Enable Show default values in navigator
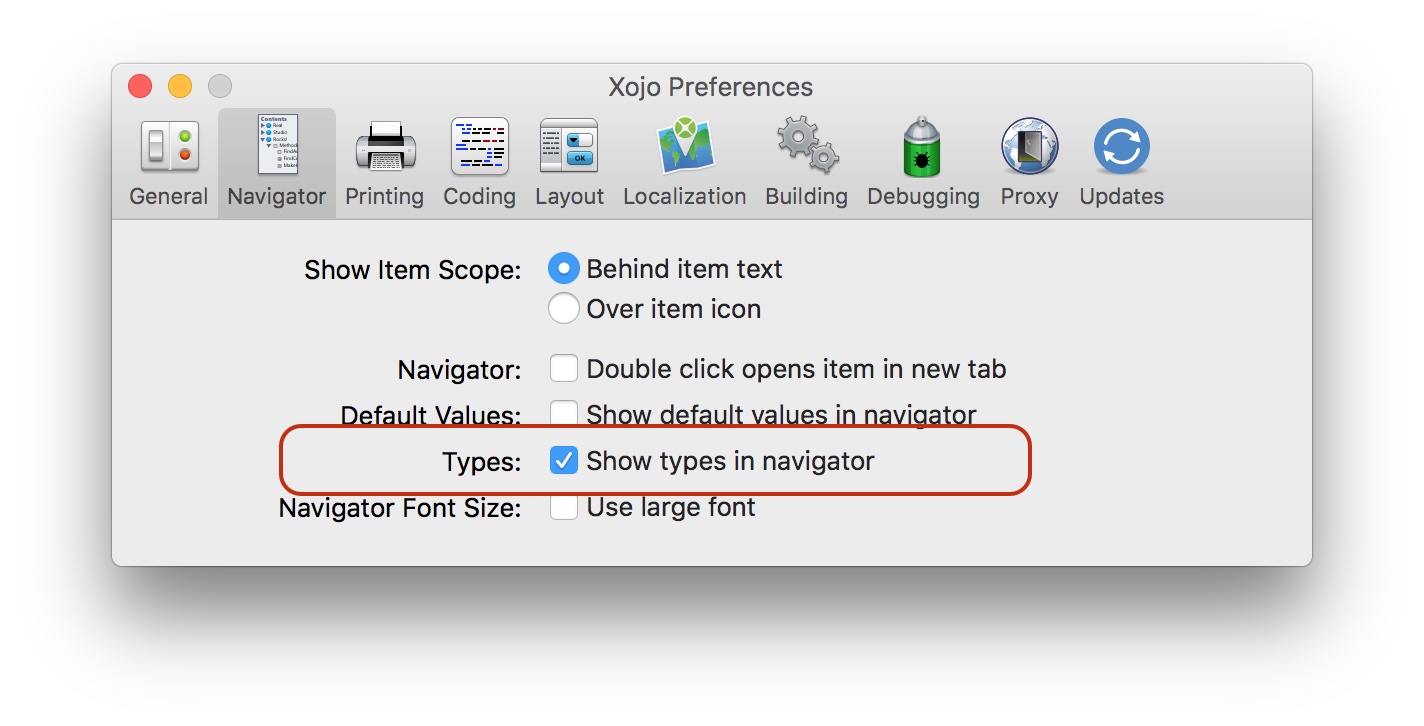 click(564, 412)
